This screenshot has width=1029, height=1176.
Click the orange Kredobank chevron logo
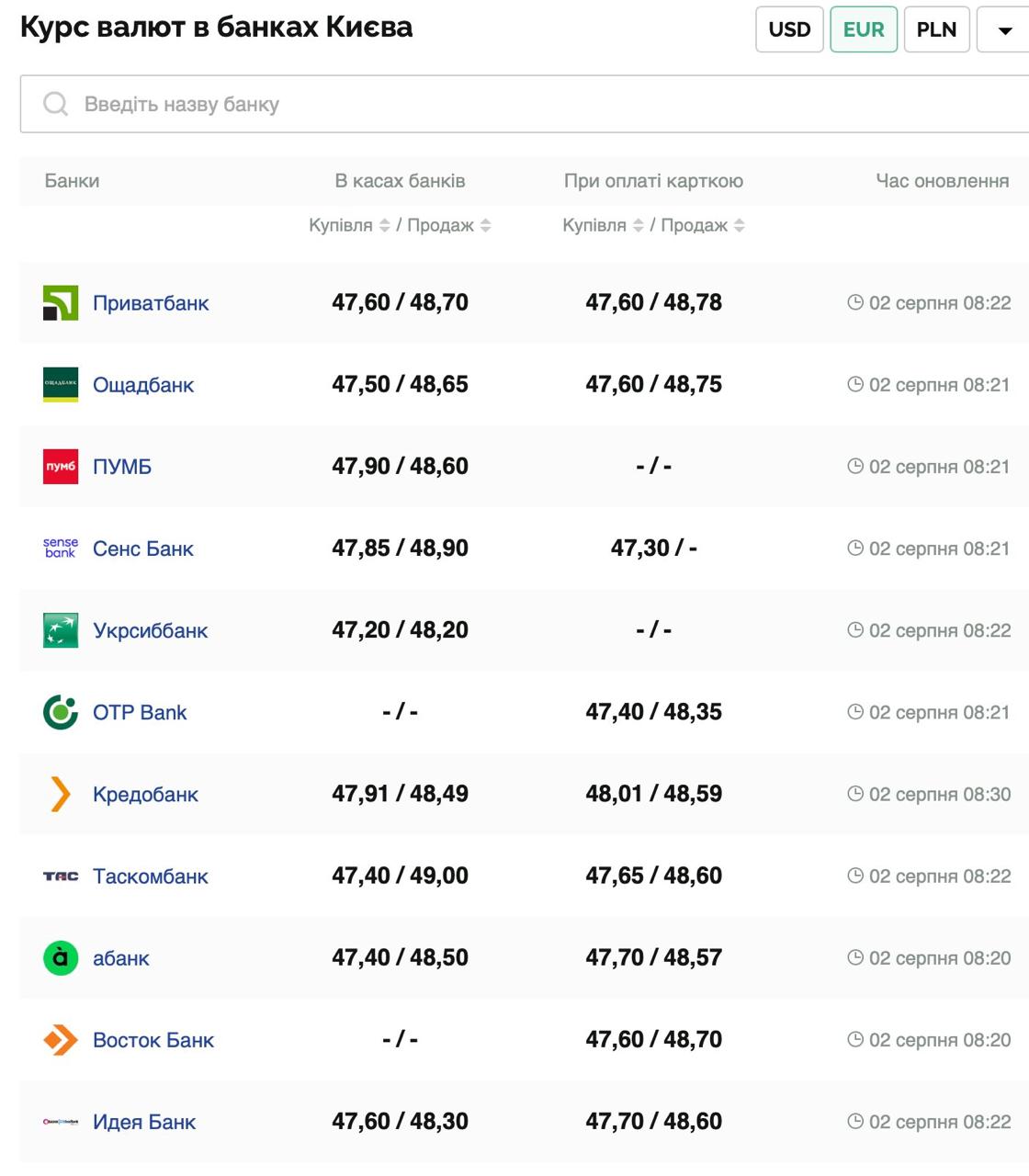point(61,794)
